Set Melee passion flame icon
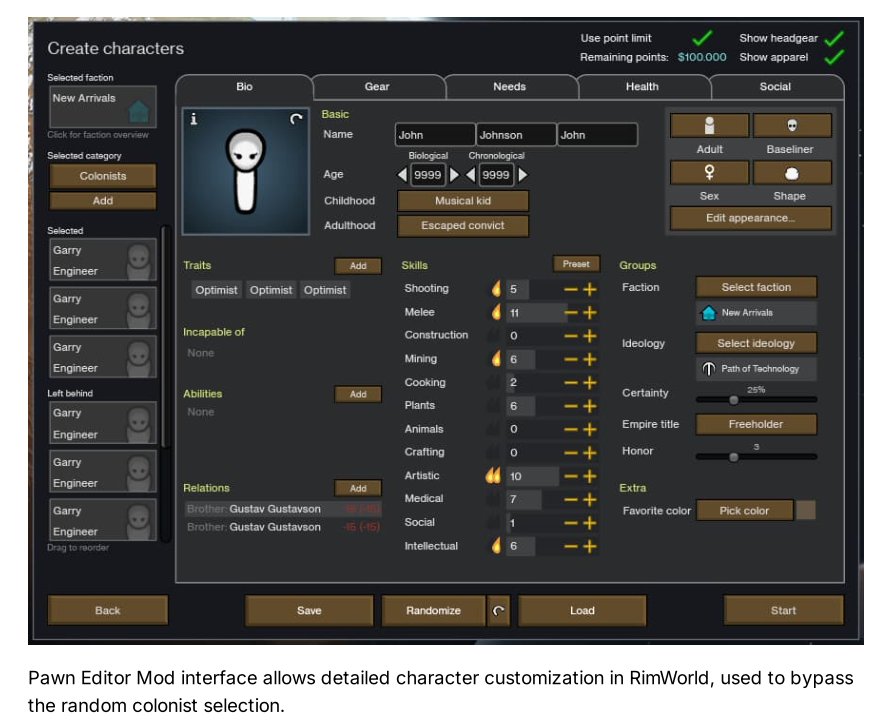The width and height of the screenshot is (874, 728). pos(496,312)
